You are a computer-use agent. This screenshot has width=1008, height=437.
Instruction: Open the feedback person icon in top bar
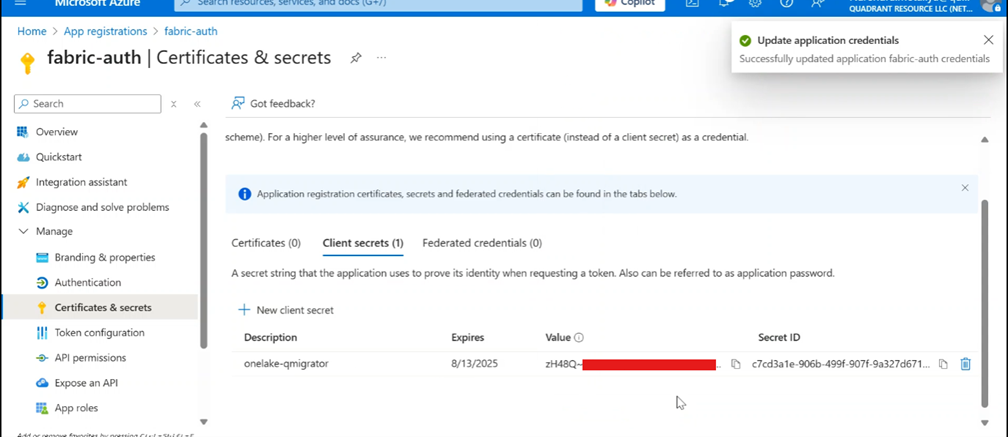pos(817,3)
